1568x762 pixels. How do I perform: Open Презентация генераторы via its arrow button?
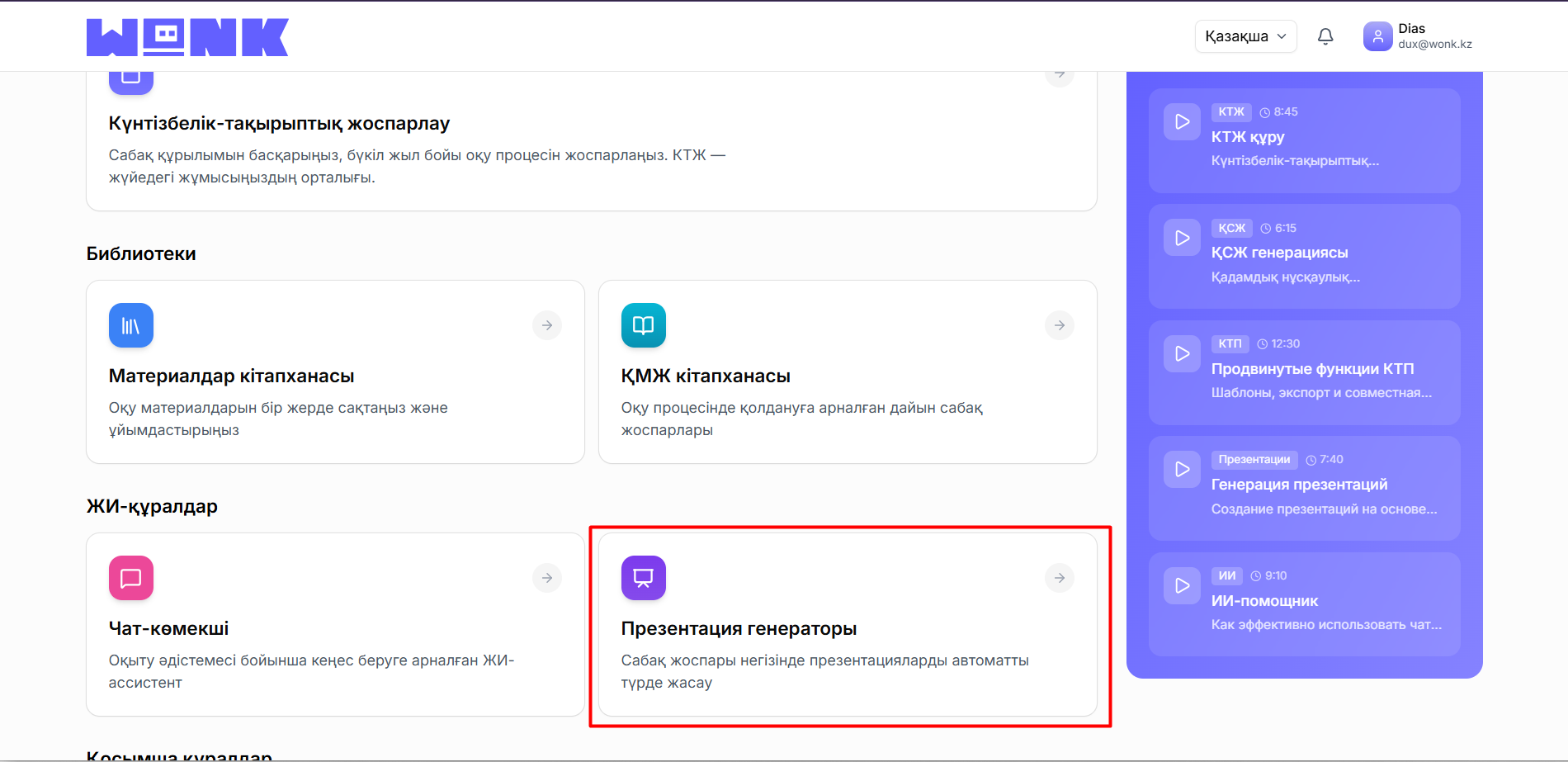[1059, 578]
